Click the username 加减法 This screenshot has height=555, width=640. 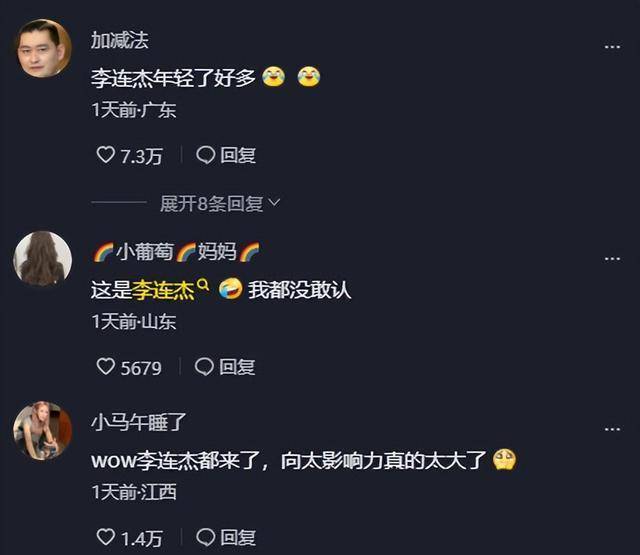click(120, 40)
